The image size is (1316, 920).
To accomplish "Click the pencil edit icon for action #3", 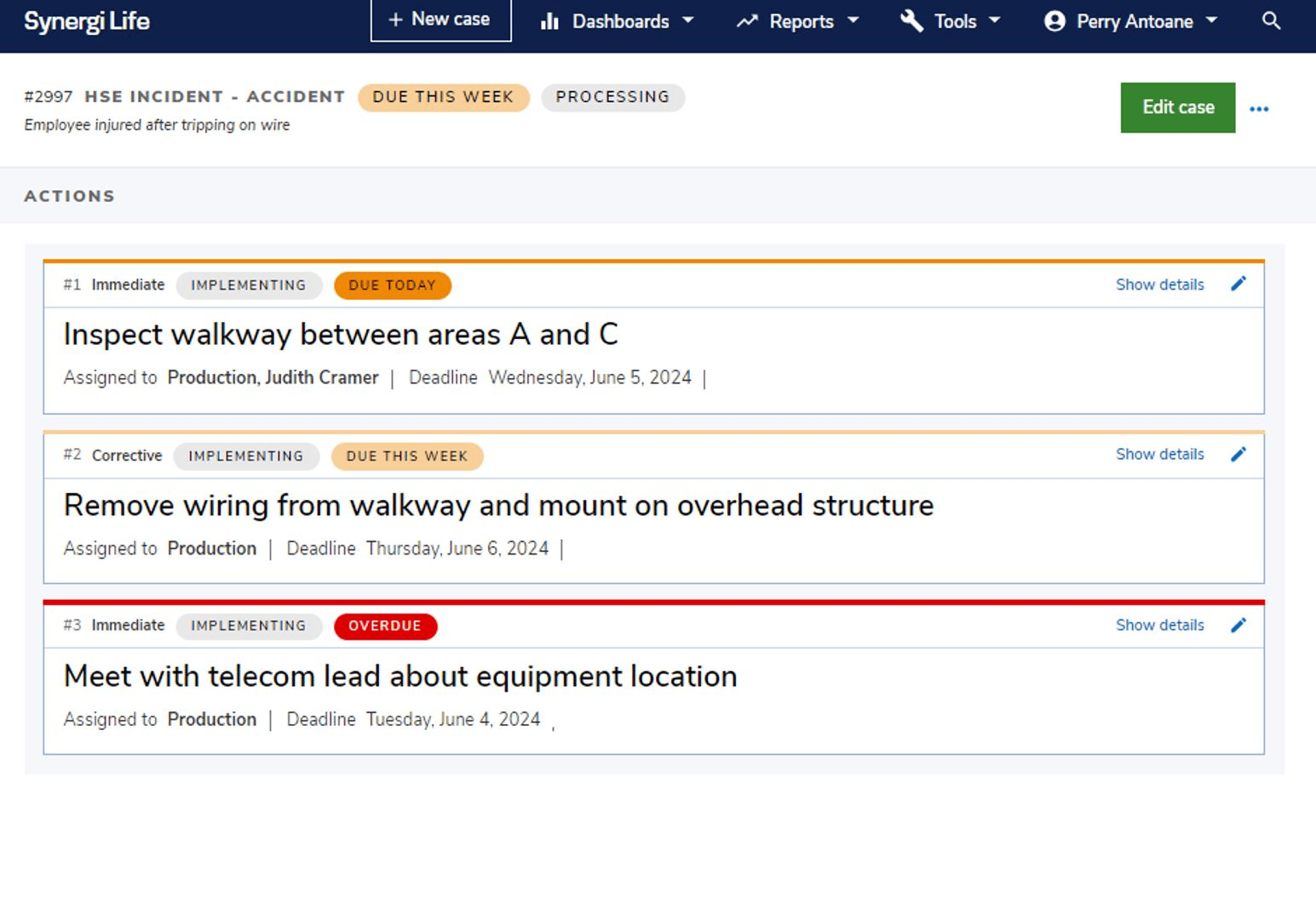I will coord(1238,625).
